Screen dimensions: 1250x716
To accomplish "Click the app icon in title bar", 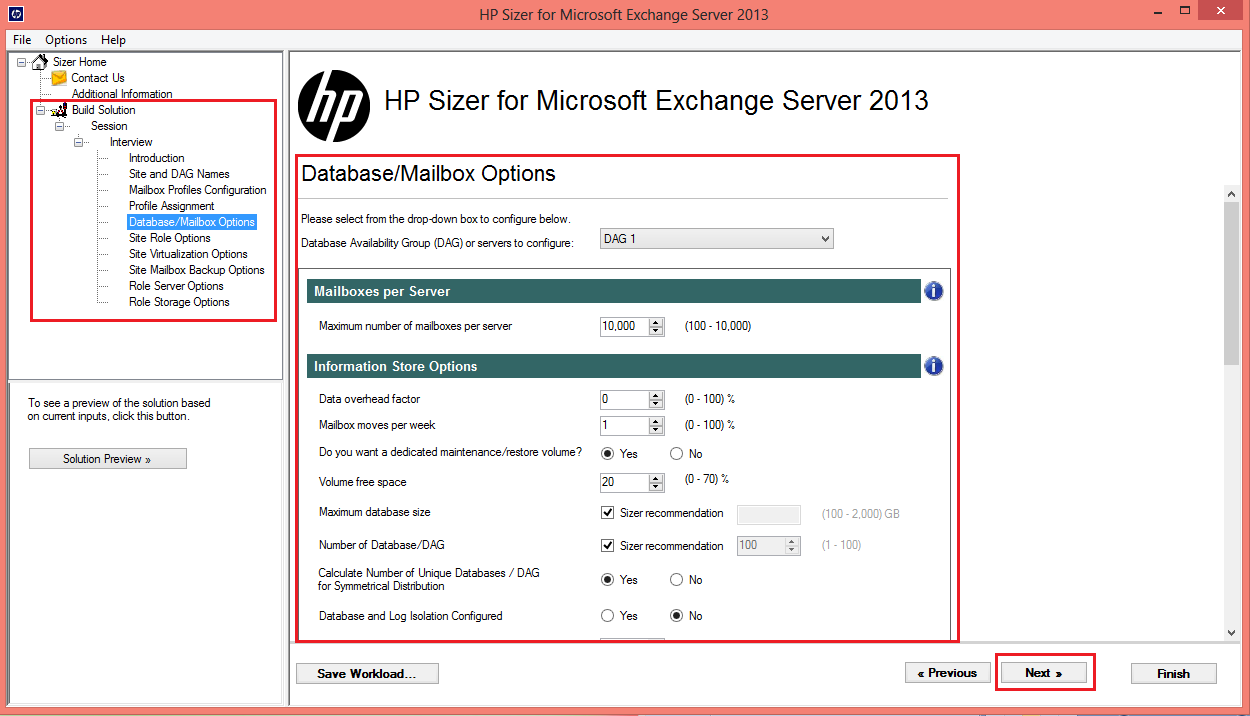I will click(x=17, y=14).
